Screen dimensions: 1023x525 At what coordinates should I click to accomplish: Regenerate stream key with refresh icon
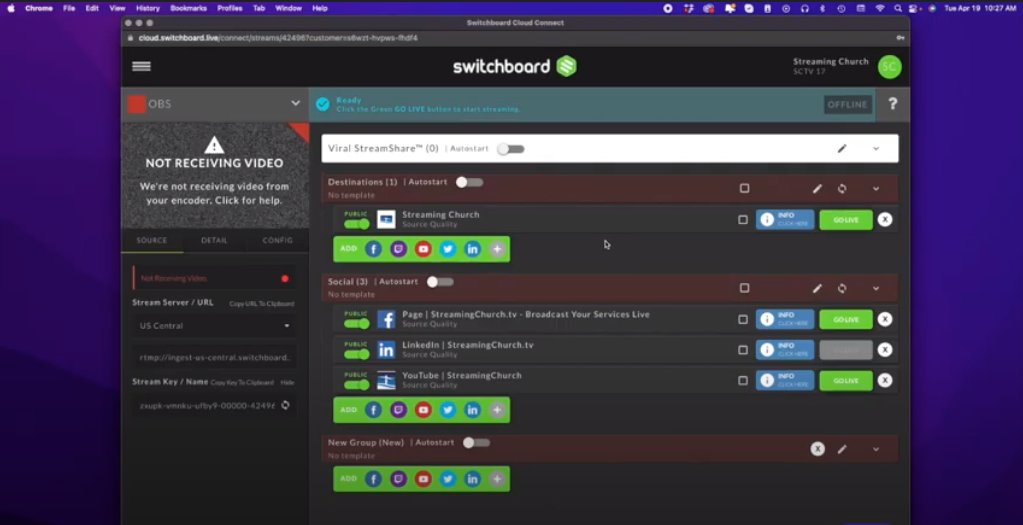[x=285, y=405]
